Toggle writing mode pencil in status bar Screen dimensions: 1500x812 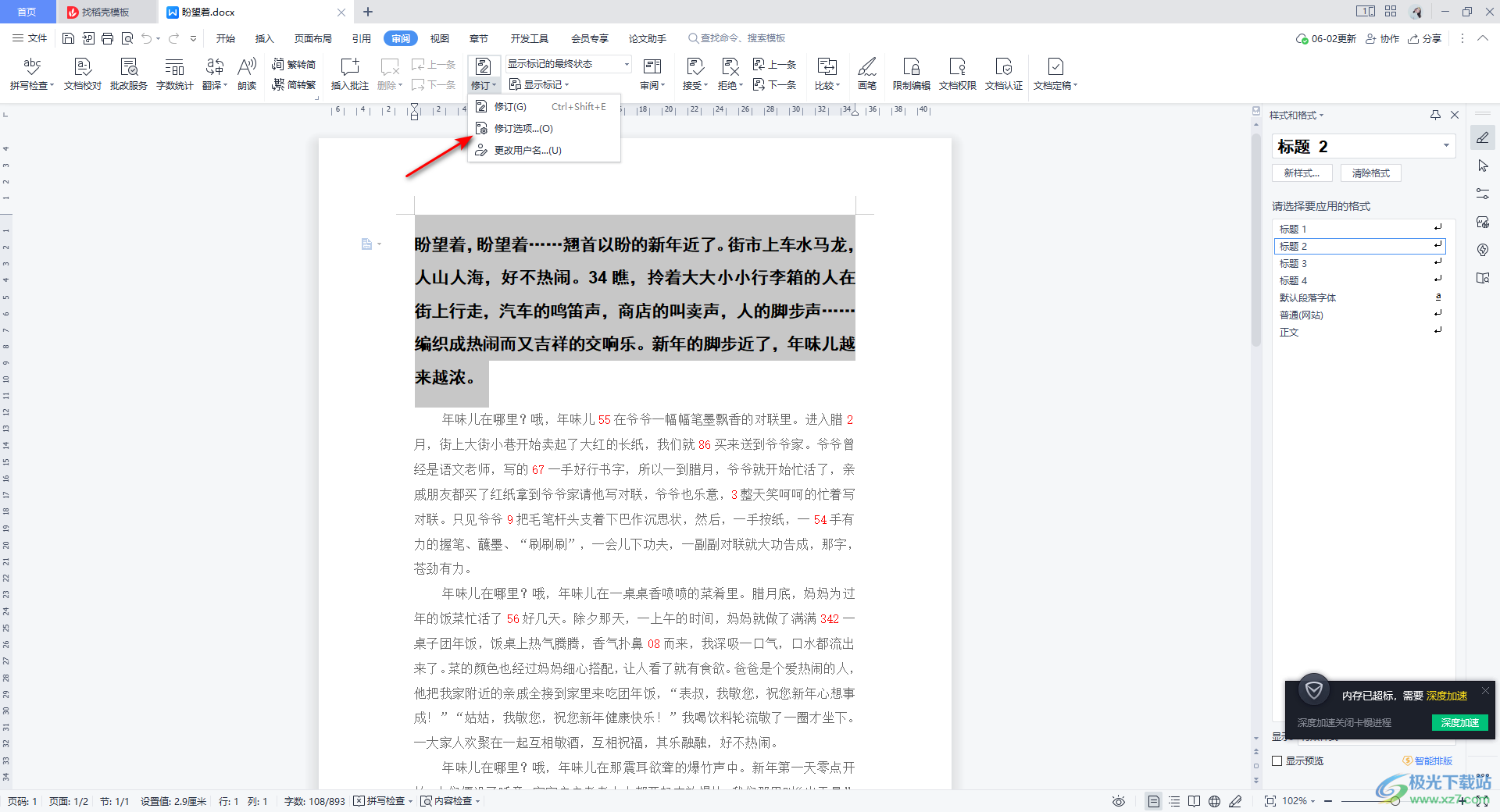pos(1235,801)
